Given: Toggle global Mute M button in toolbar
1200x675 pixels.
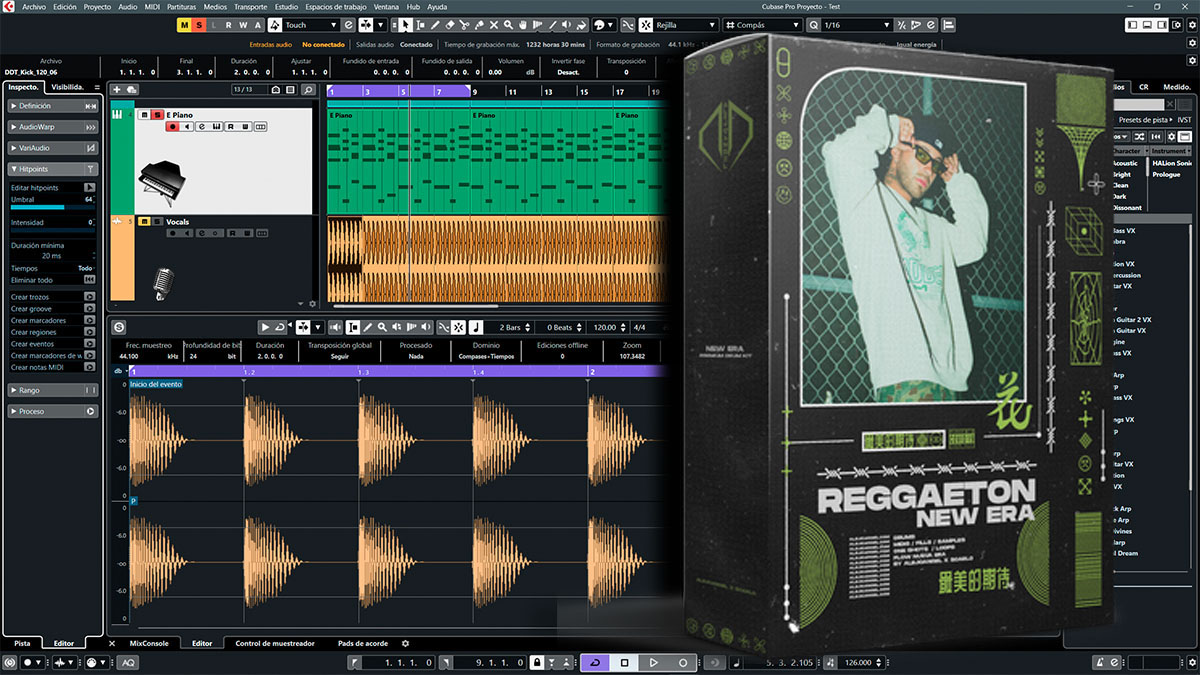Looking at the screenshot, I should pos(185,25).
